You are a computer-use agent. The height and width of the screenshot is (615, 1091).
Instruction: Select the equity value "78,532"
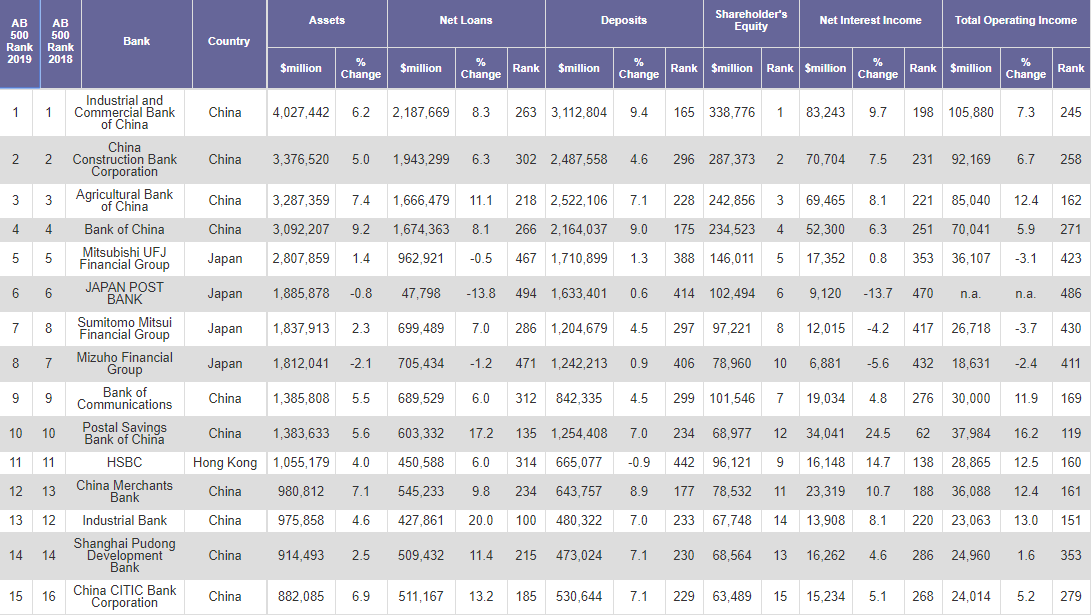[732, 491]
